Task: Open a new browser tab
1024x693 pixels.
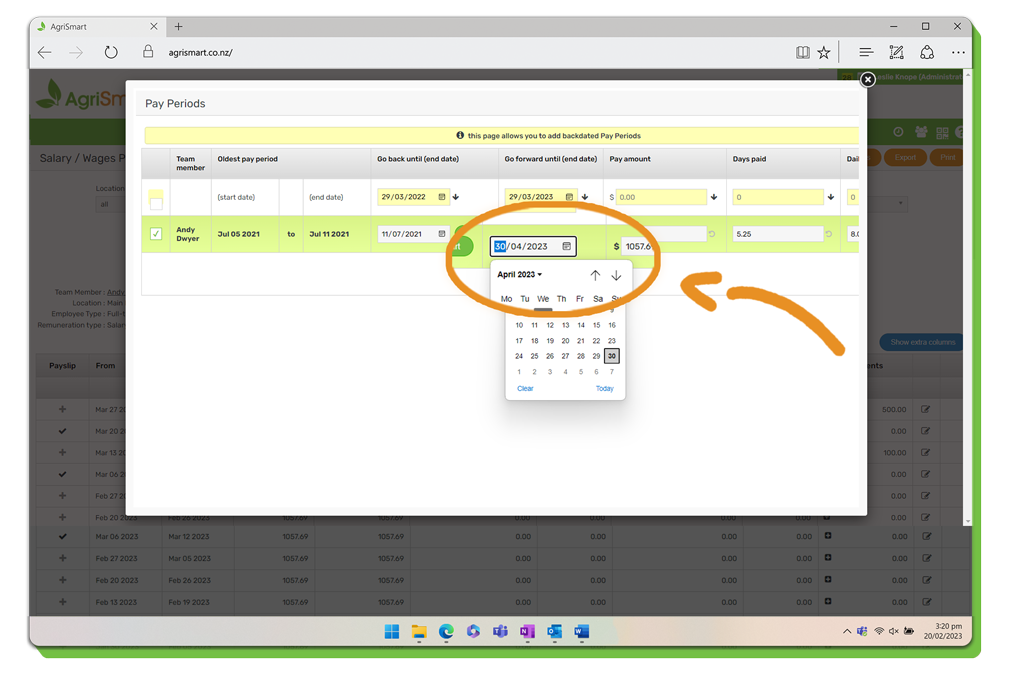Action: tap(179, 27)
